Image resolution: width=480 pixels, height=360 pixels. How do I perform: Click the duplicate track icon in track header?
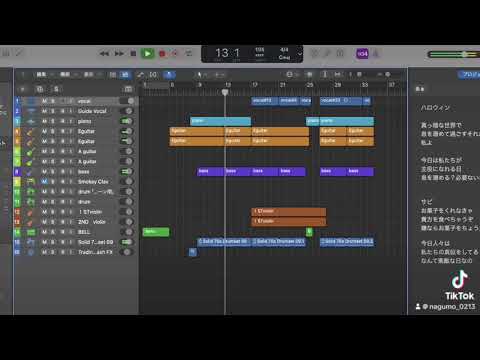(40, 89)
